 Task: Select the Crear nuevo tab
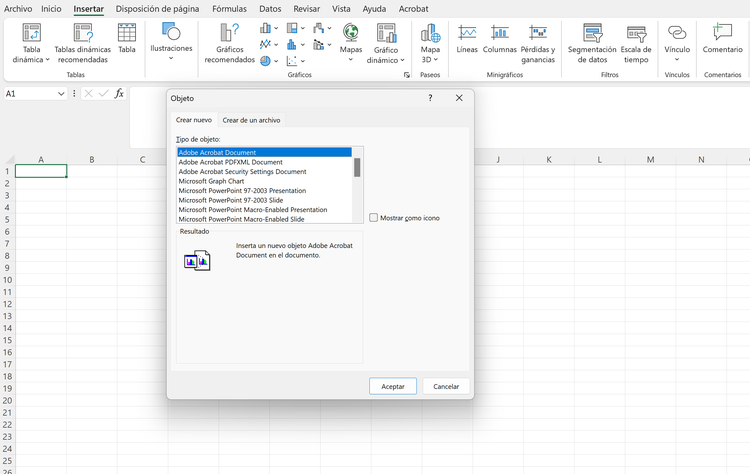pyautogui.click(x=194, y=120)
